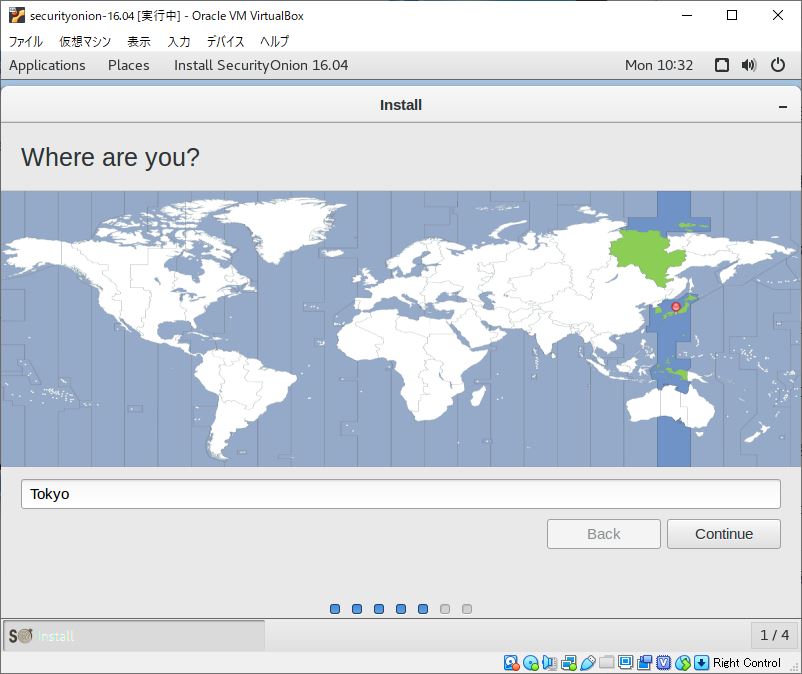Click the Right Control host key label

[747, 663]
